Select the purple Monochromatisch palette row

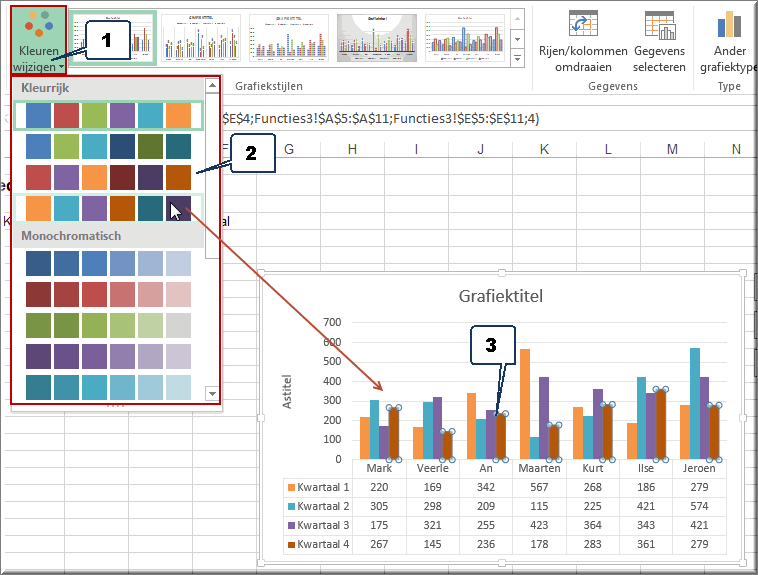[x=108, y=357]
